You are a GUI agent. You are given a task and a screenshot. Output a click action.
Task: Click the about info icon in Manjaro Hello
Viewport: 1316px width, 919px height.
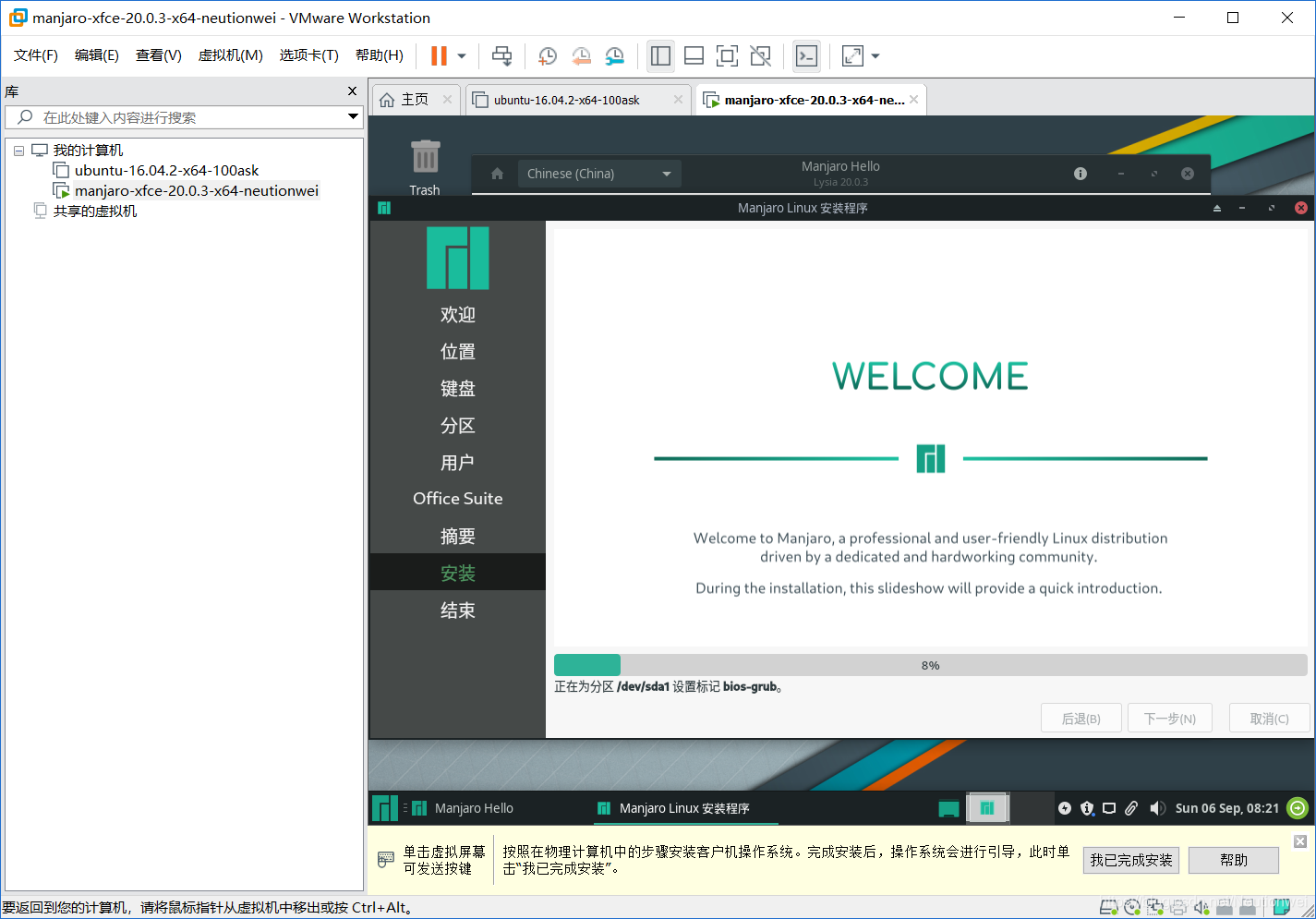click(1081, 174)
